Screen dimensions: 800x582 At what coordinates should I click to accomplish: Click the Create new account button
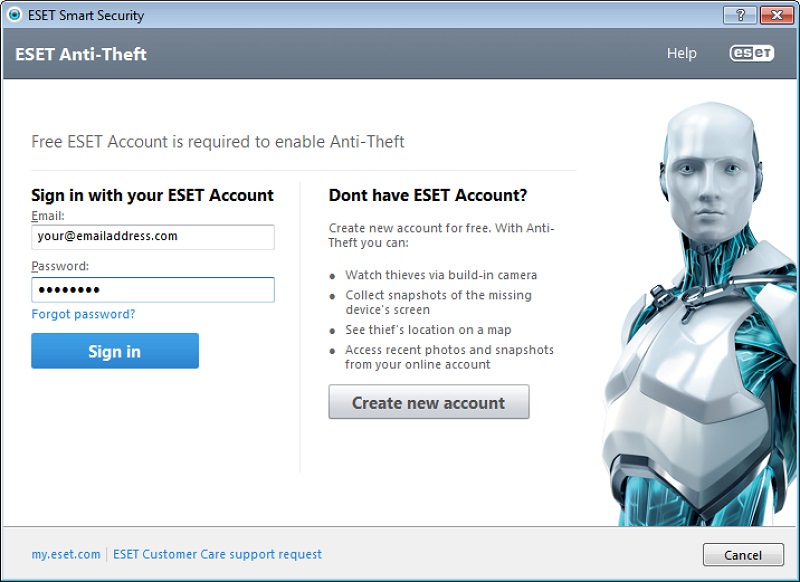tap(429, 402)
